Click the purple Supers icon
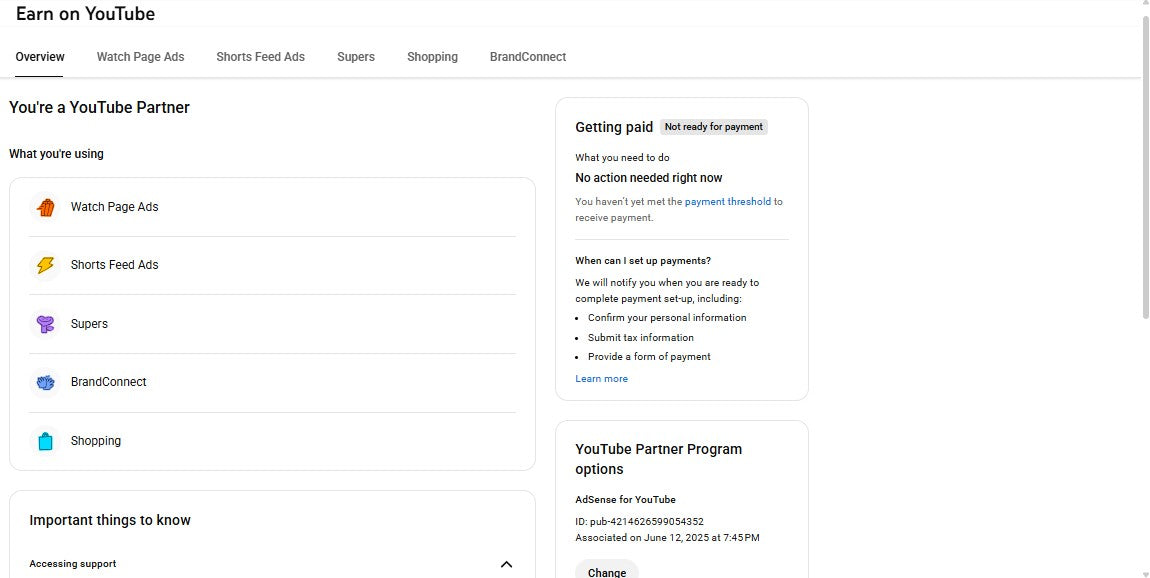 coord(45,324)
